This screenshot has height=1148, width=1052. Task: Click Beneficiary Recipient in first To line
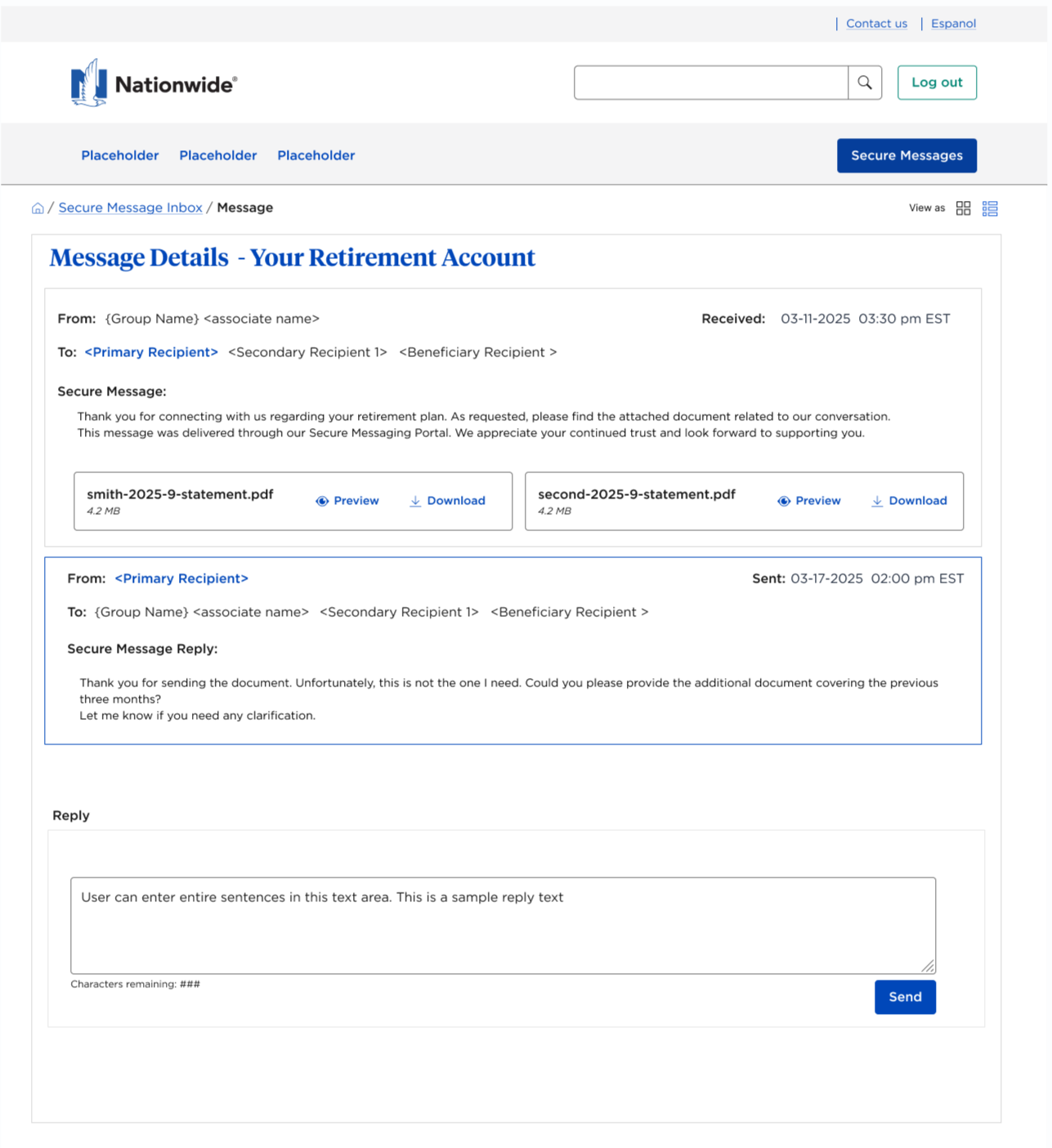478,352
